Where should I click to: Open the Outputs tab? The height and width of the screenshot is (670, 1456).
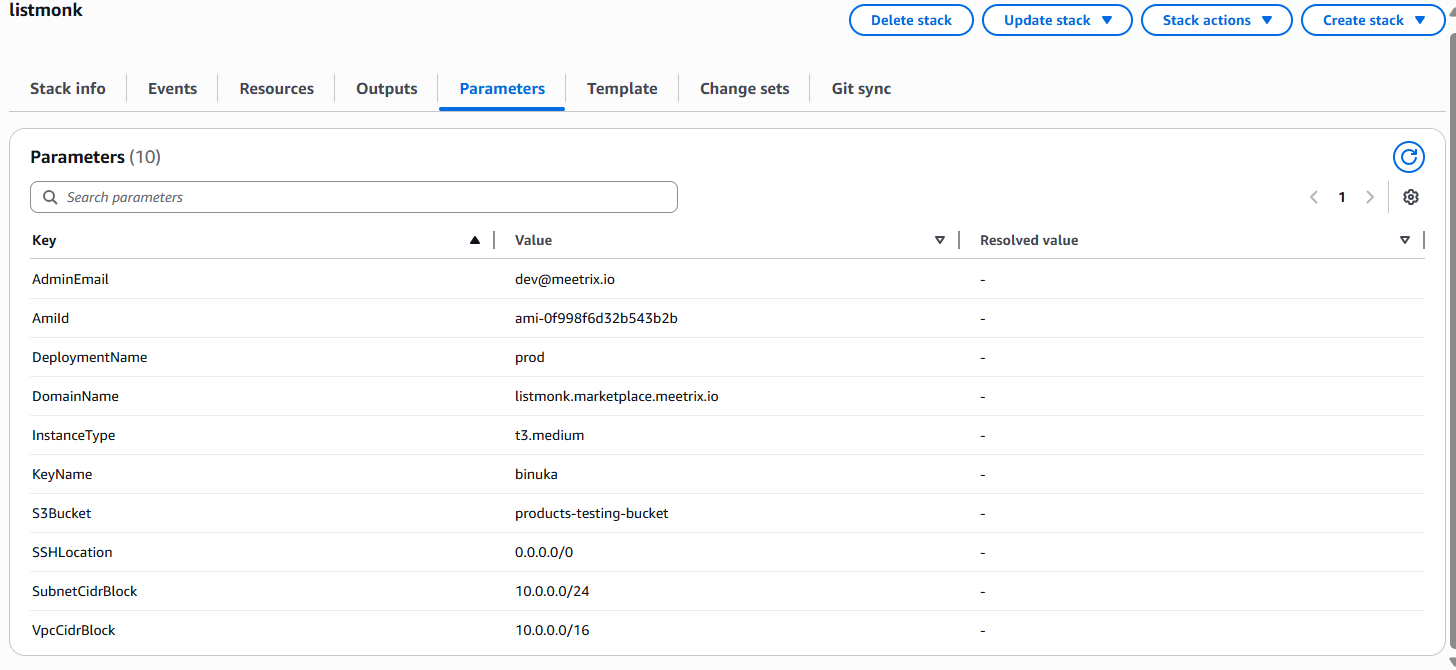[x=387, y=88]
